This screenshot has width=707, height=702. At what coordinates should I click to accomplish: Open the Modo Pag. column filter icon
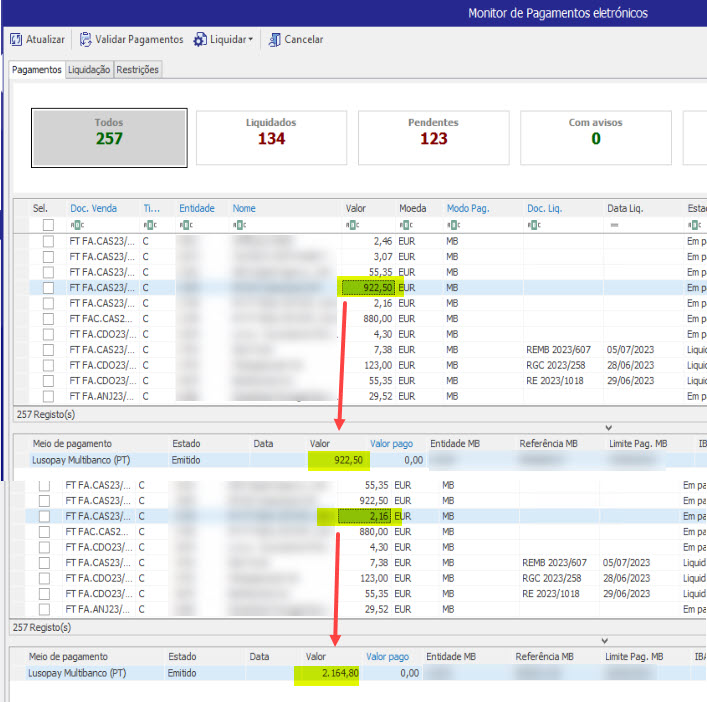453,225
